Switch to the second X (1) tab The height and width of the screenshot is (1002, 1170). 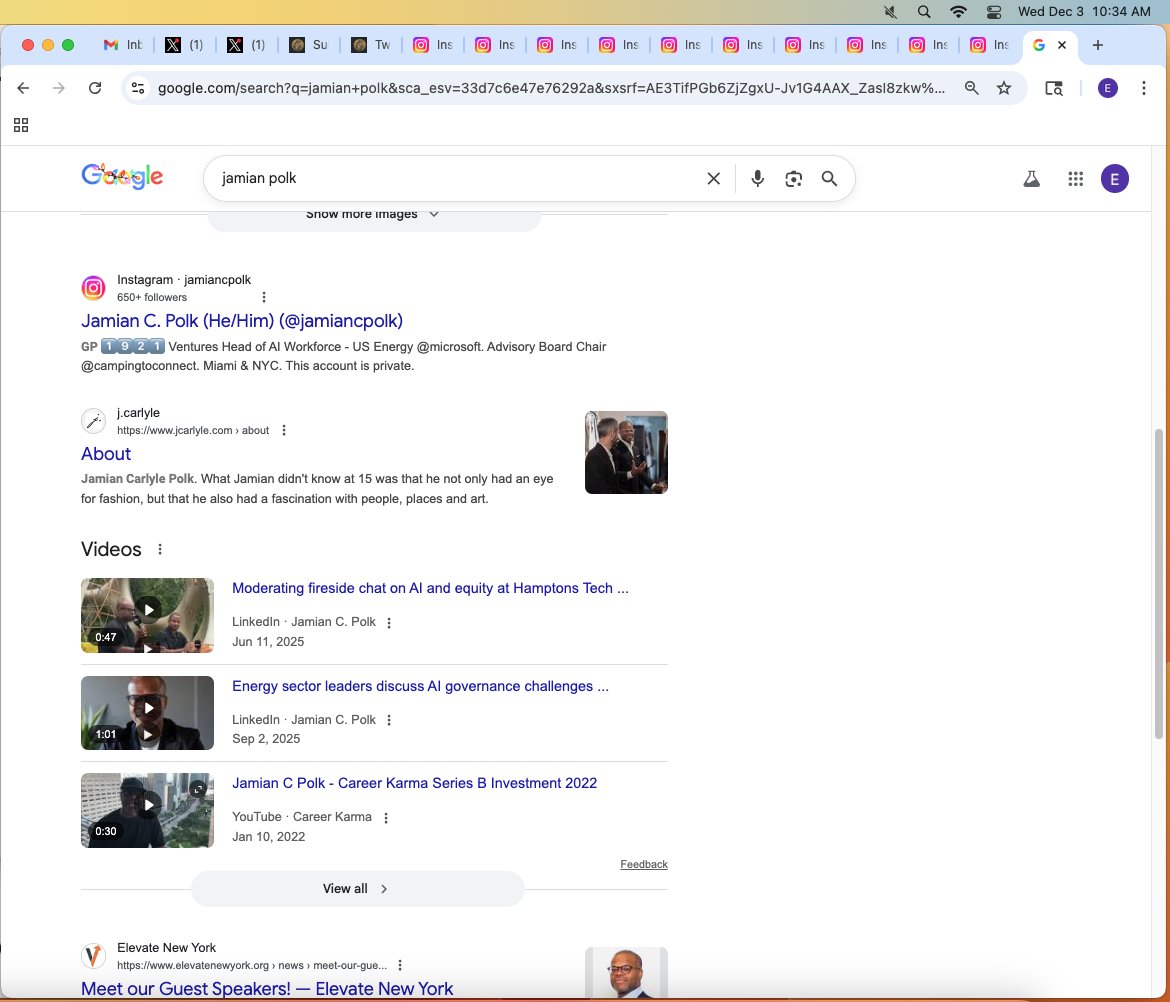coord(246,45)
